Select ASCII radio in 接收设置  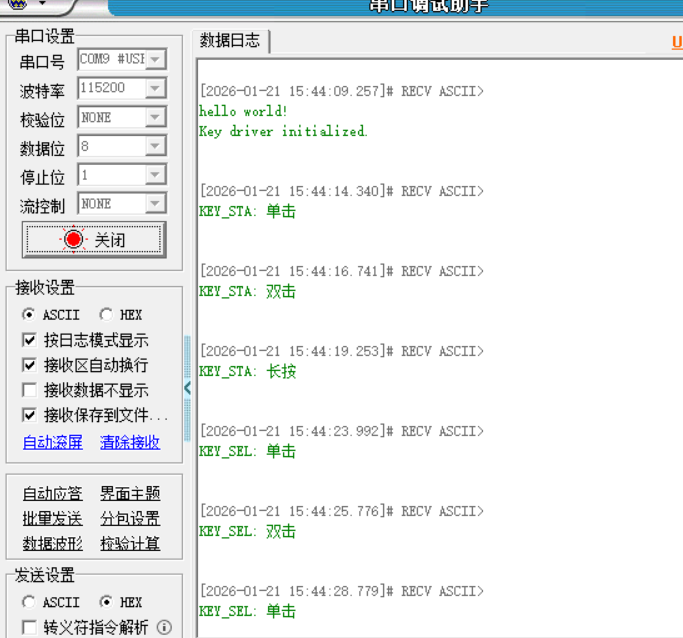29,314
